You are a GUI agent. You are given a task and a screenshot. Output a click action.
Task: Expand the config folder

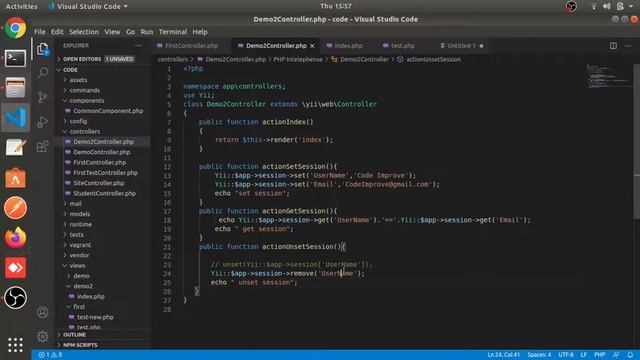(78, 121)
